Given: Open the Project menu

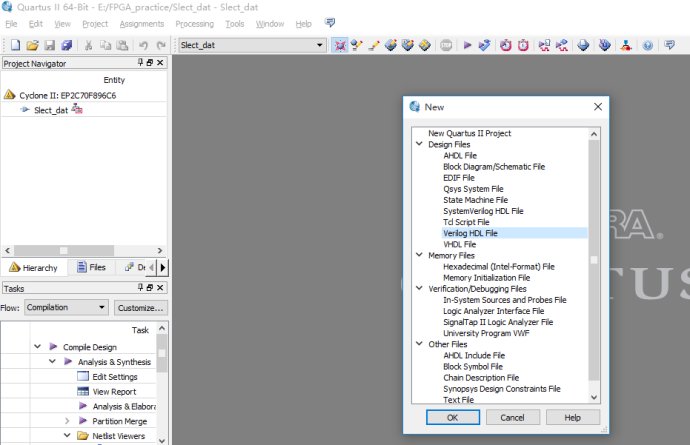Looking at the screenshot, I should pos(95,24).
